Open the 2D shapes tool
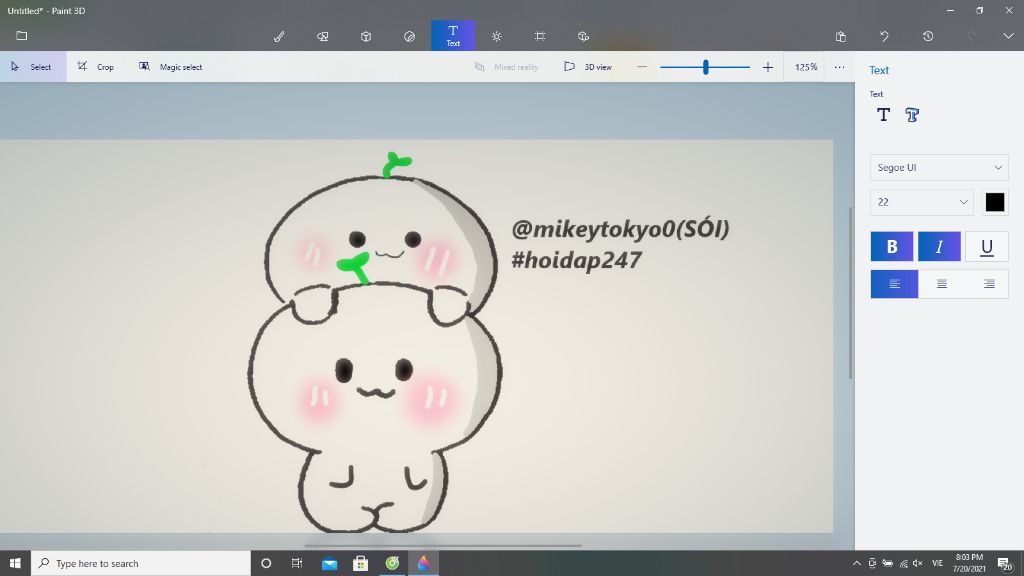 coord(323,36)
